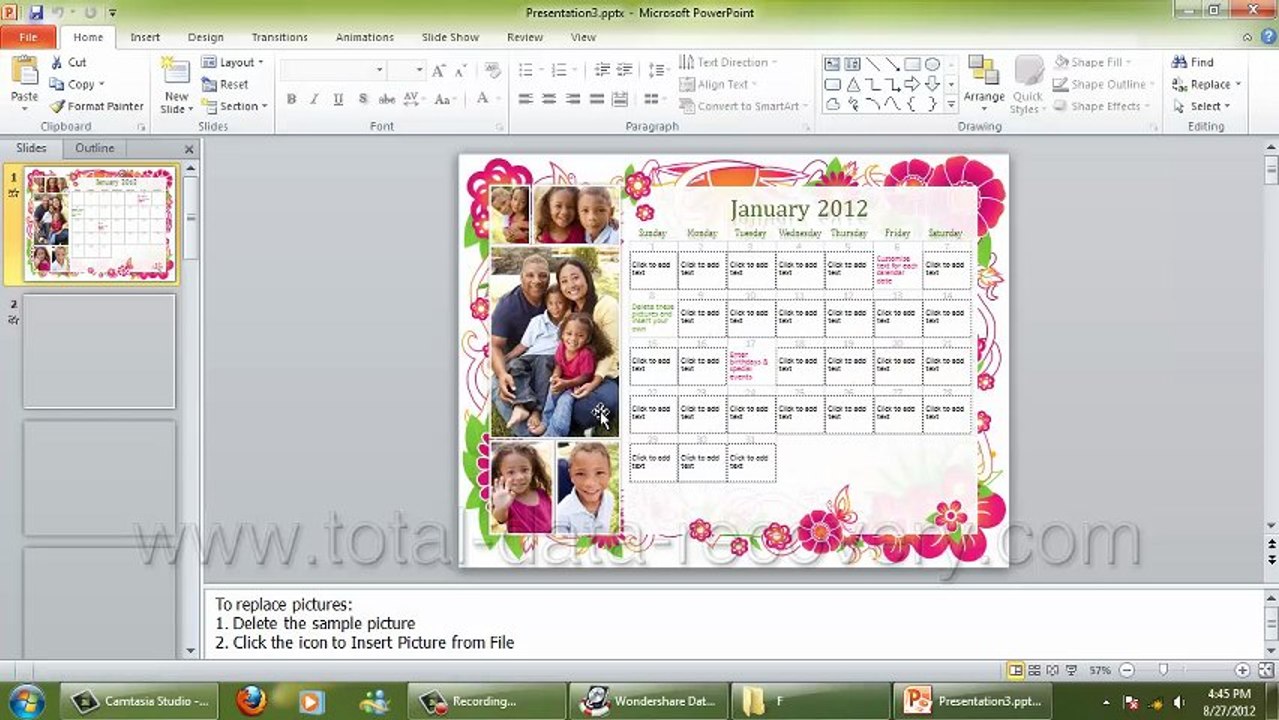Select slide 1 thumbnail

(x=100, y=225)
